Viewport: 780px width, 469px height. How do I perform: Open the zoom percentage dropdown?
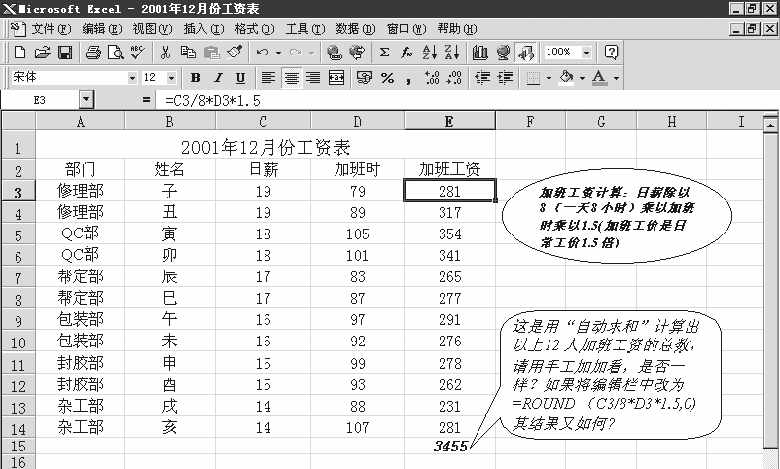point(587,52)
